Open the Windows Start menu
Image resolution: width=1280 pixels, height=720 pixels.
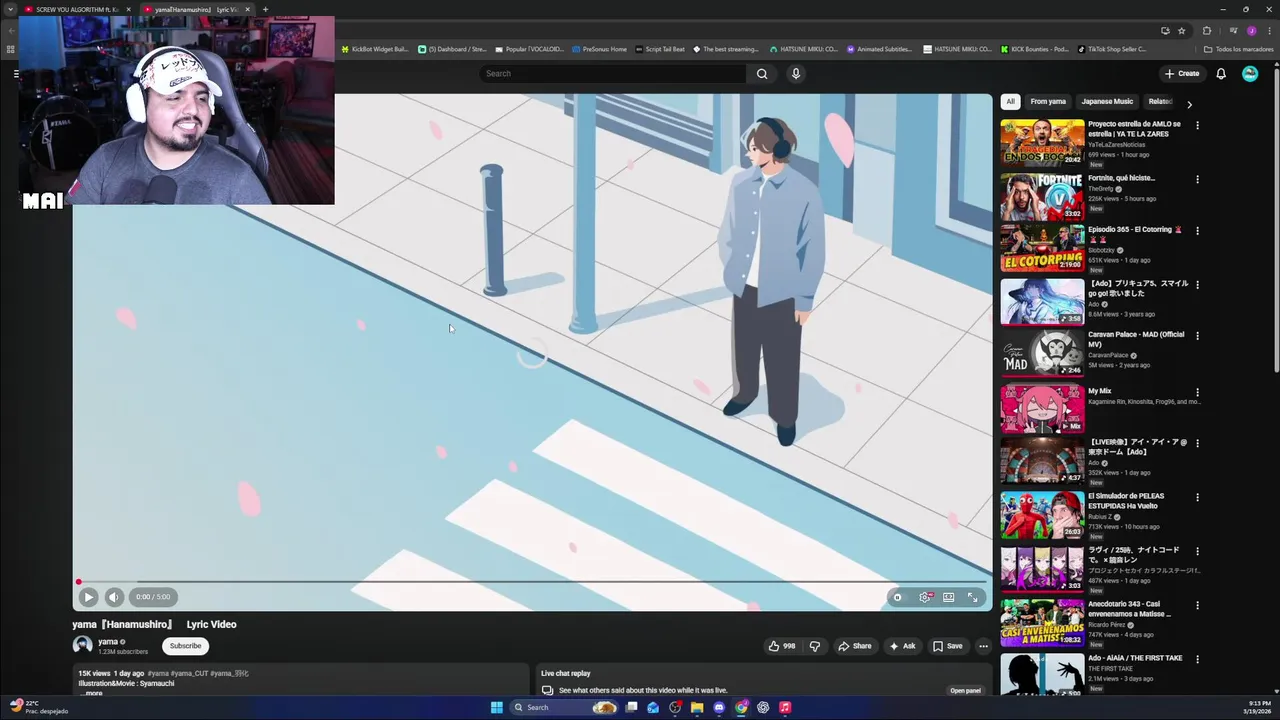[496, 707]
